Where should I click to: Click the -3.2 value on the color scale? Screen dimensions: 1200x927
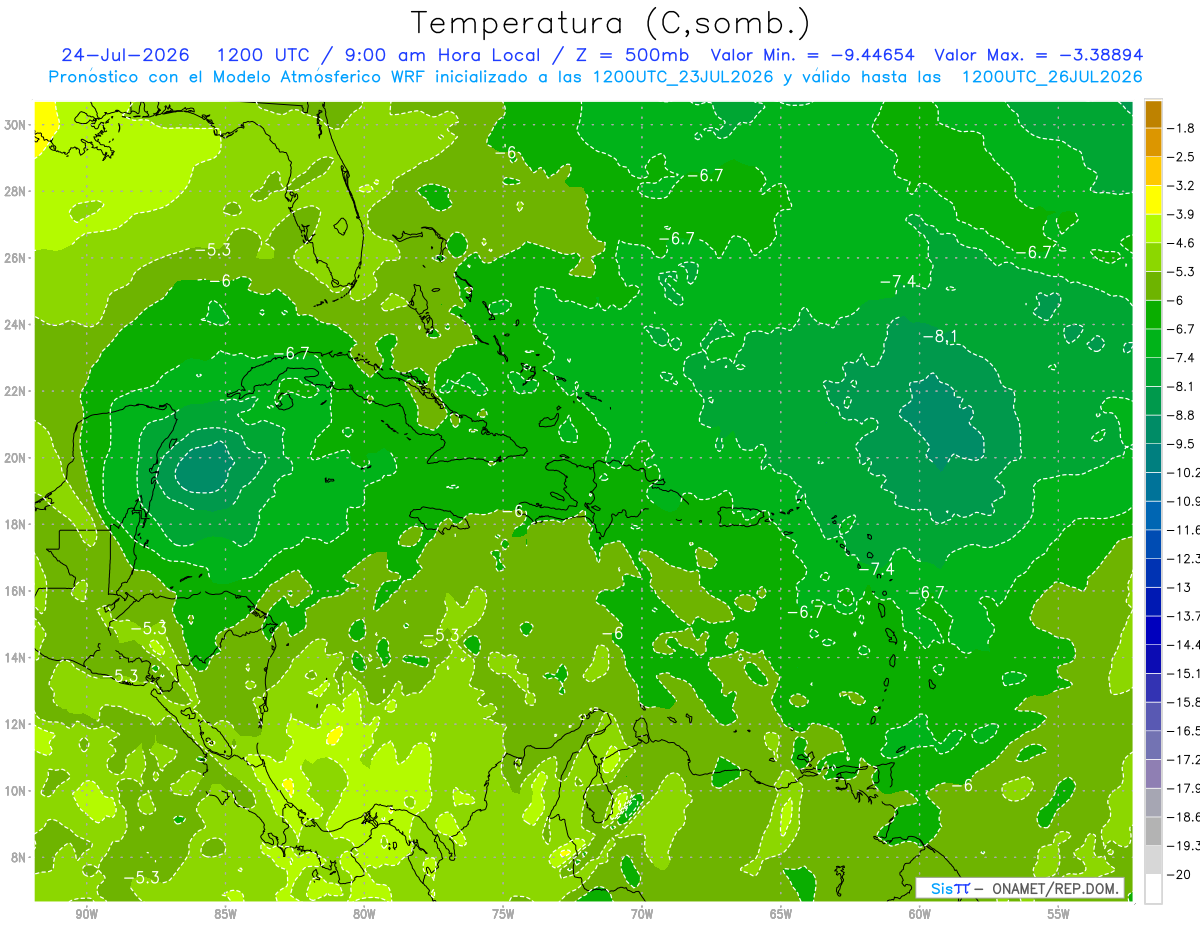click(1182, 186)
